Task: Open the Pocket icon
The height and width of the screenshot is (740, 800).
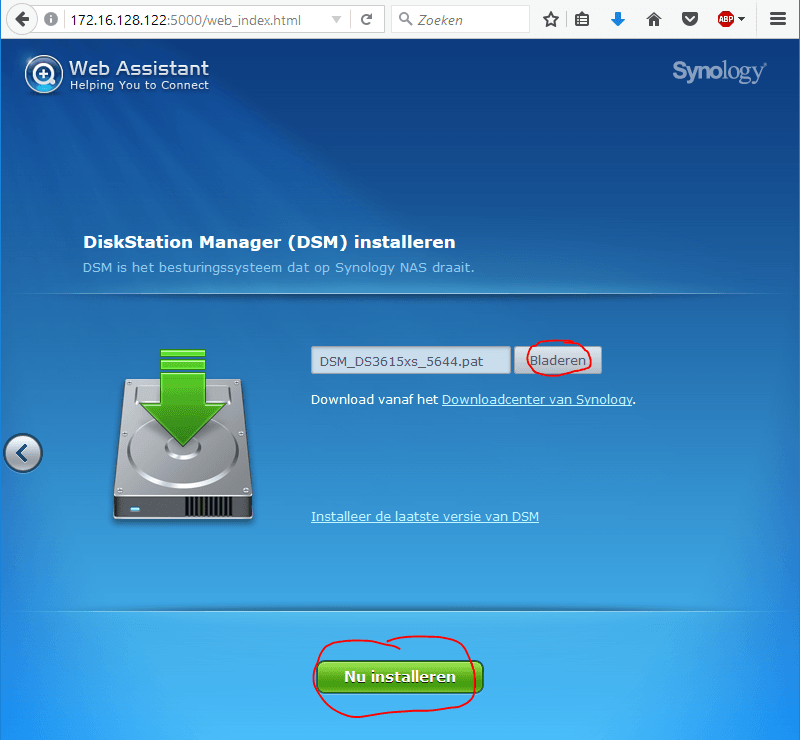Action: coord(690,20)
